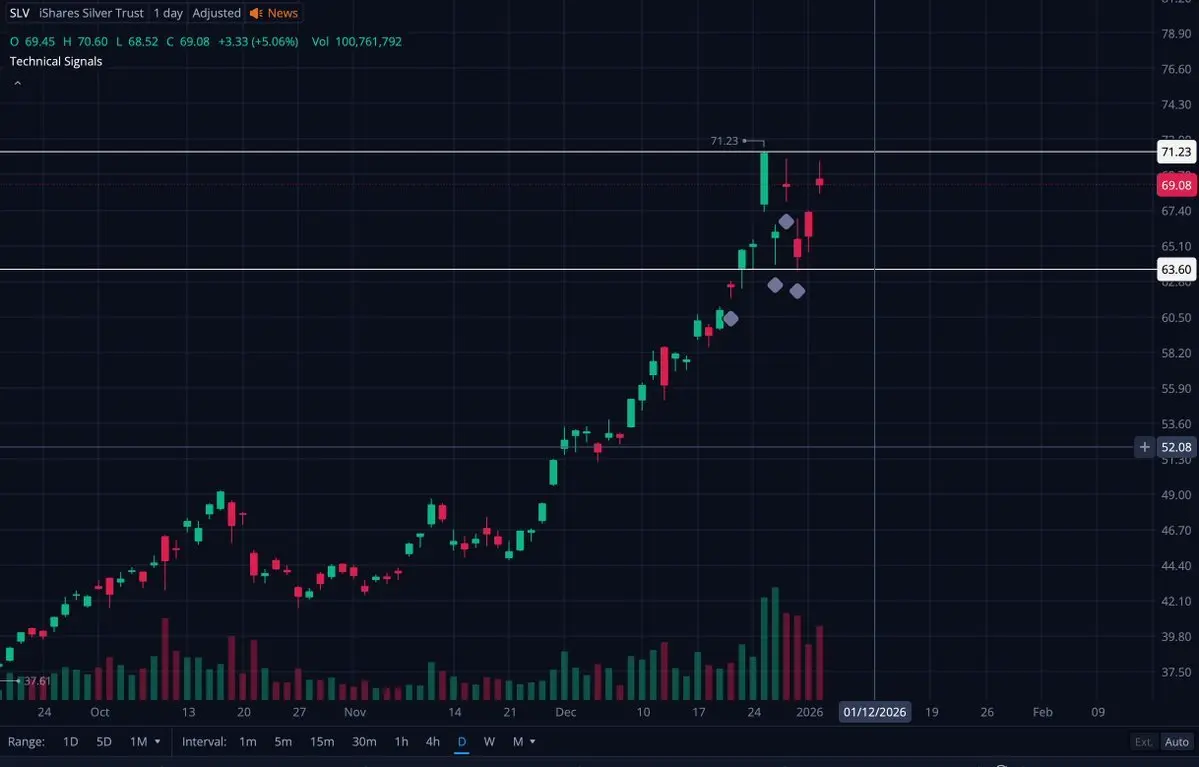Click the plus icon beside 52.08
Screen dimensions: 1199x767
pyautogui.click(x=1144, y=447)
